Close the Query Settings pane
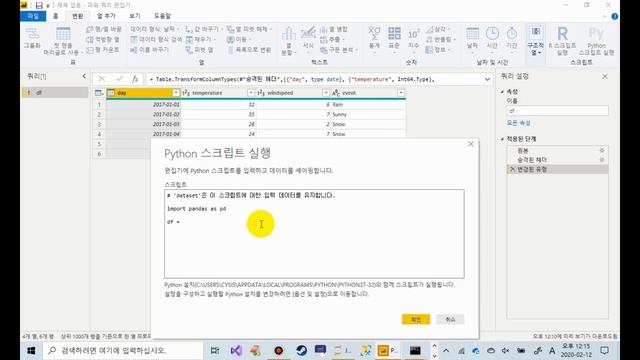 (605, 76)
